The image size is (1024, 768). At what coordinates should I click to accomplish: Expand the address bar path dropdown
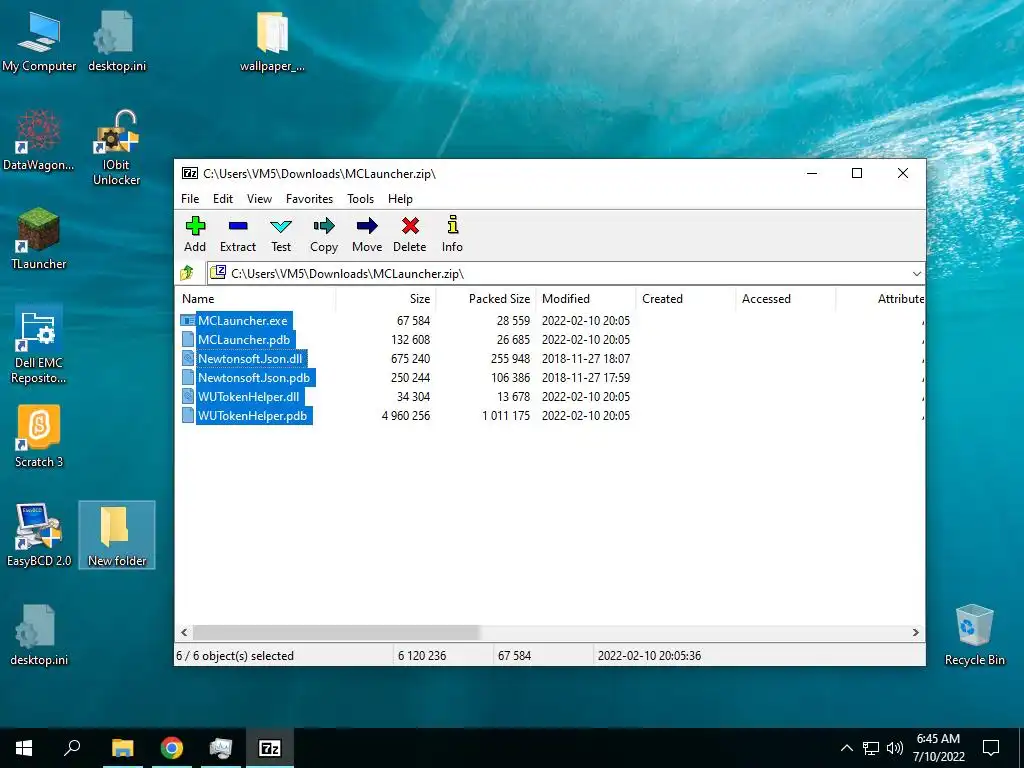[916, 274]
